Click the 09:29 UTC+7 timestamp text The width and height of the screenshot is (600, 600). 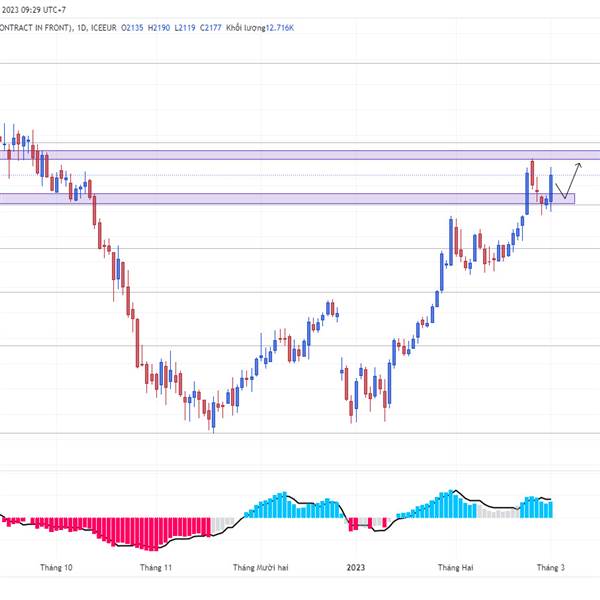[43, 10]
